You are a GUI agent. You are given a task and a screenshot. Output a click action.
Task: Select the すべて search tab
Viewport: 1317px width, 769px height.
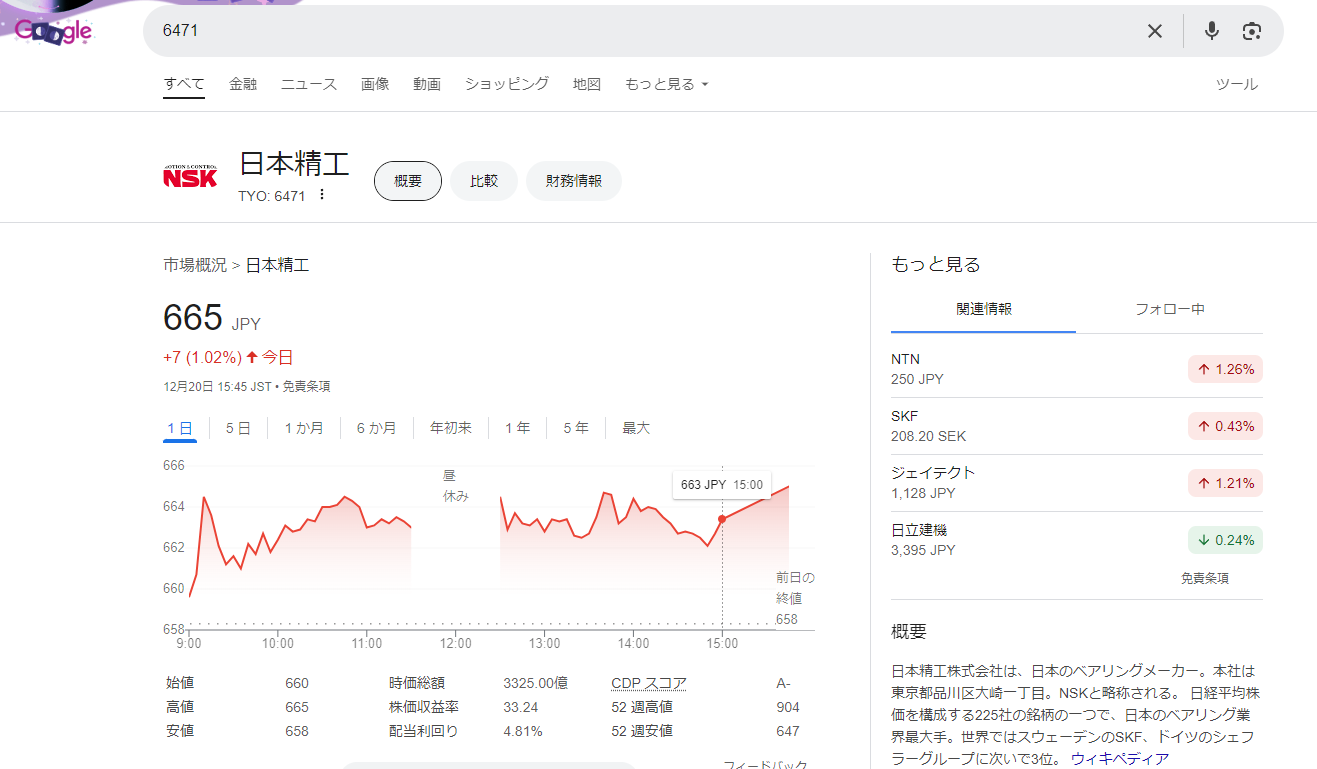pyautogui.click(x=184, y=84)
